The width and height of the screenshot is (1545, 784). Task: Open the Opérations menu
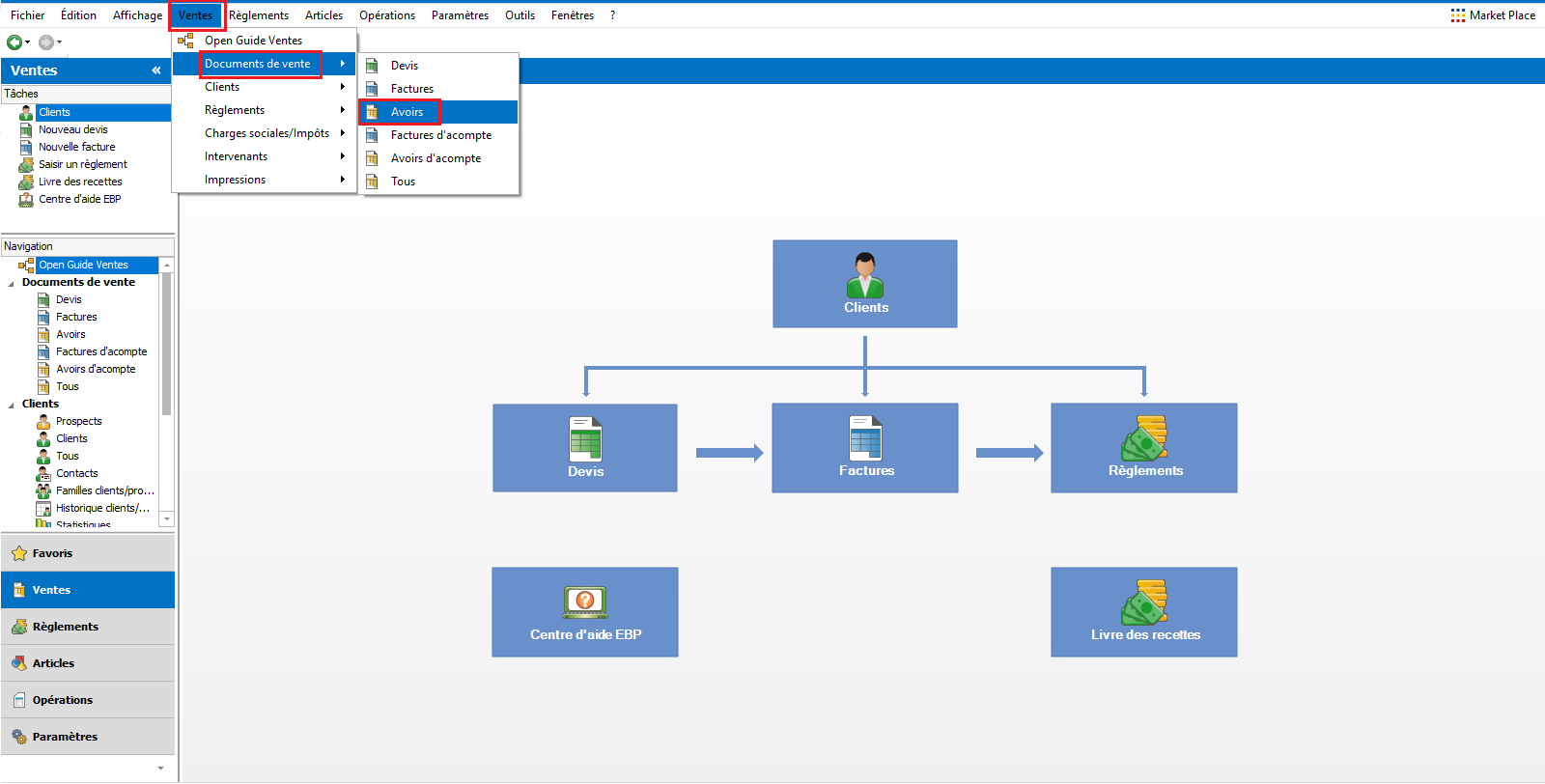point(387,15)
